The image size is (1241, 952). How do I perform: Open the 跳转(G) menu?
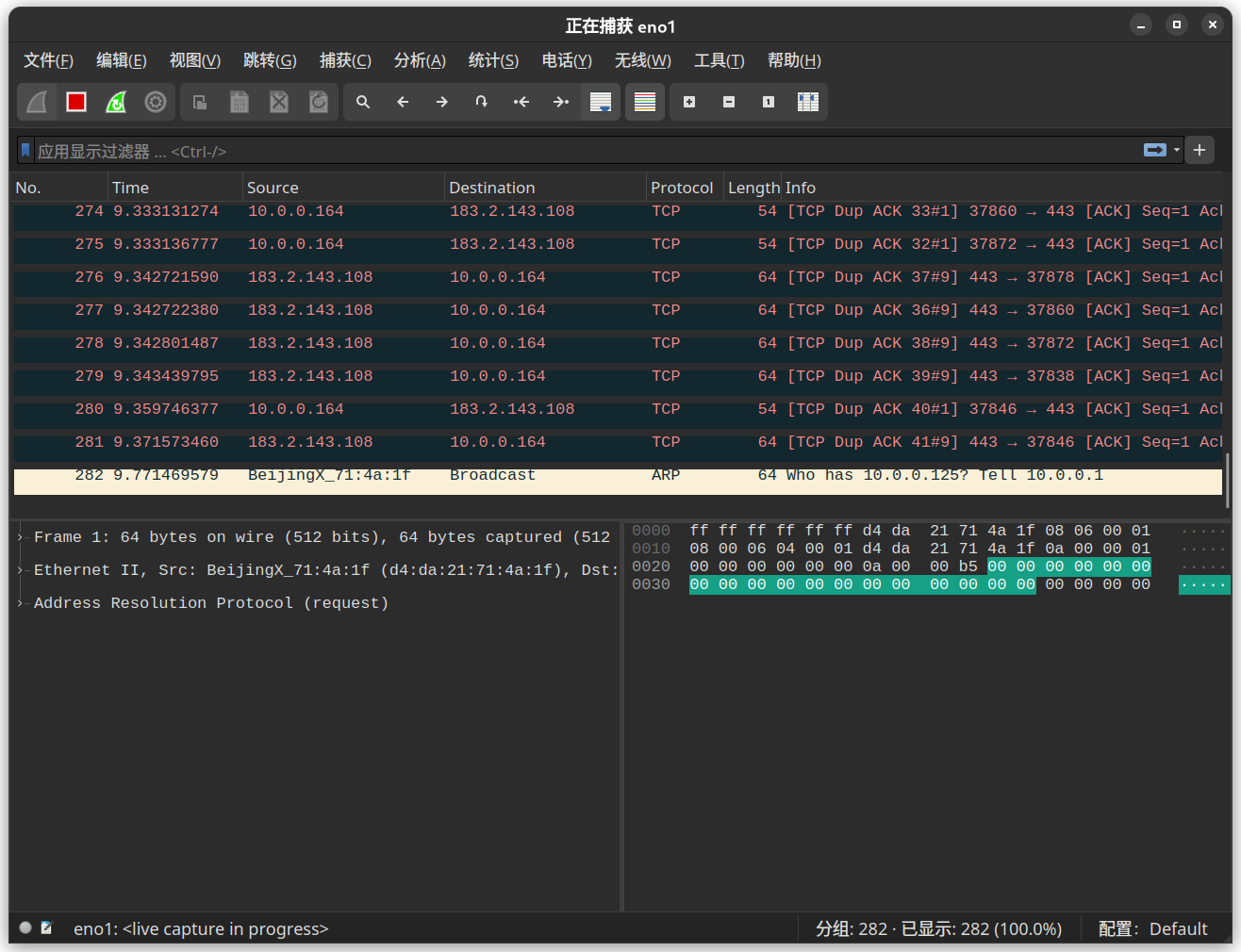[270, 60]
